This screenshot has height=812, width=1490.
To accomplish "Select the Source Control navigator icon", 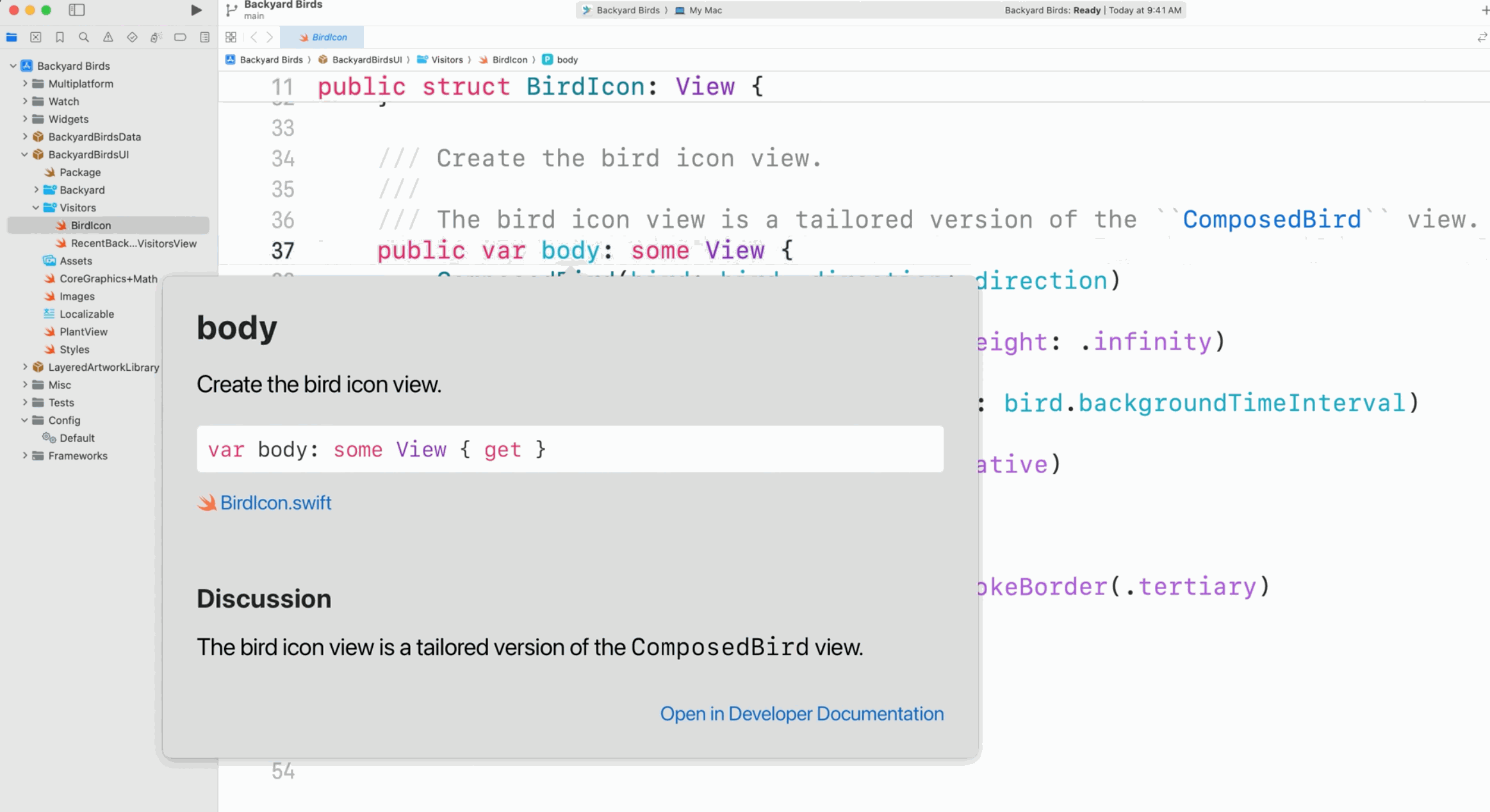I will click(37, 38).
